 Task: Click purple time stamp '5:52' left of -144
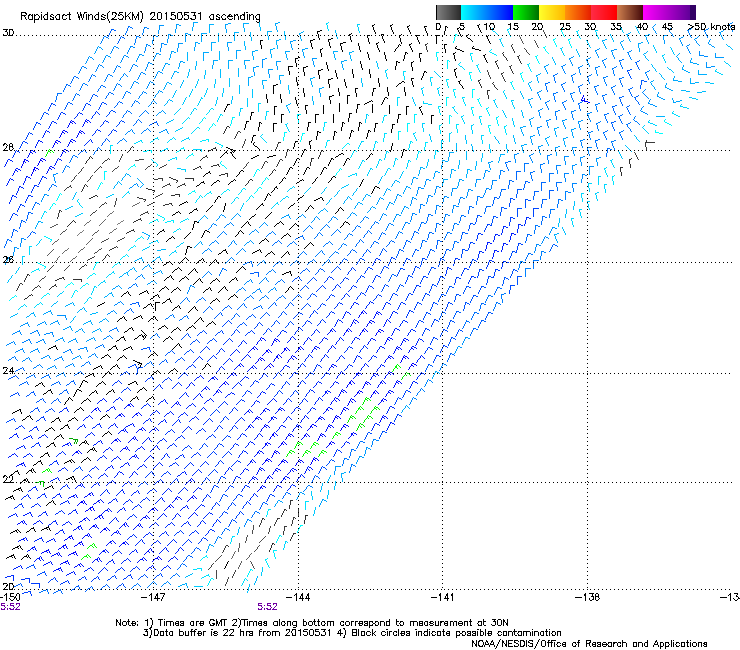tap(267, 607)
